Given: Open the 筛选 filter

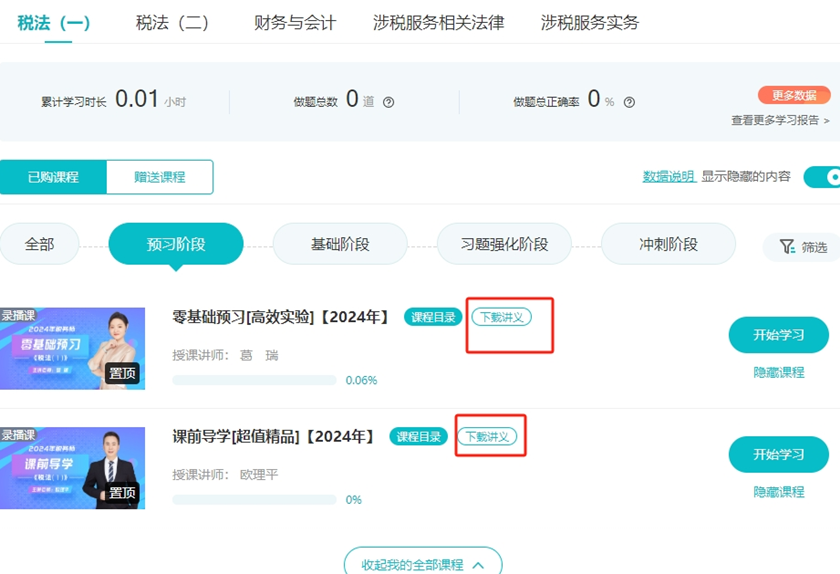Looking at the screenshot, I should 802,247.
